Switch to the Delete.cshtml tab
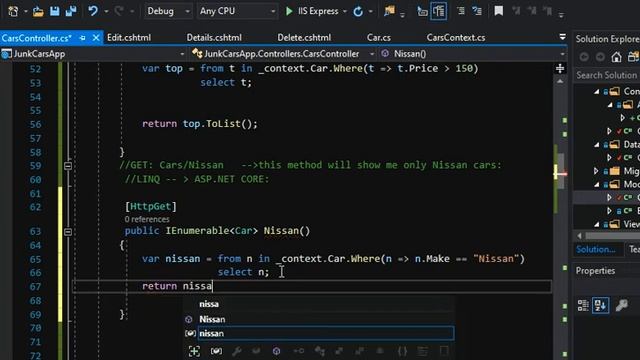 pyautogui.click(x=304, y=38)
